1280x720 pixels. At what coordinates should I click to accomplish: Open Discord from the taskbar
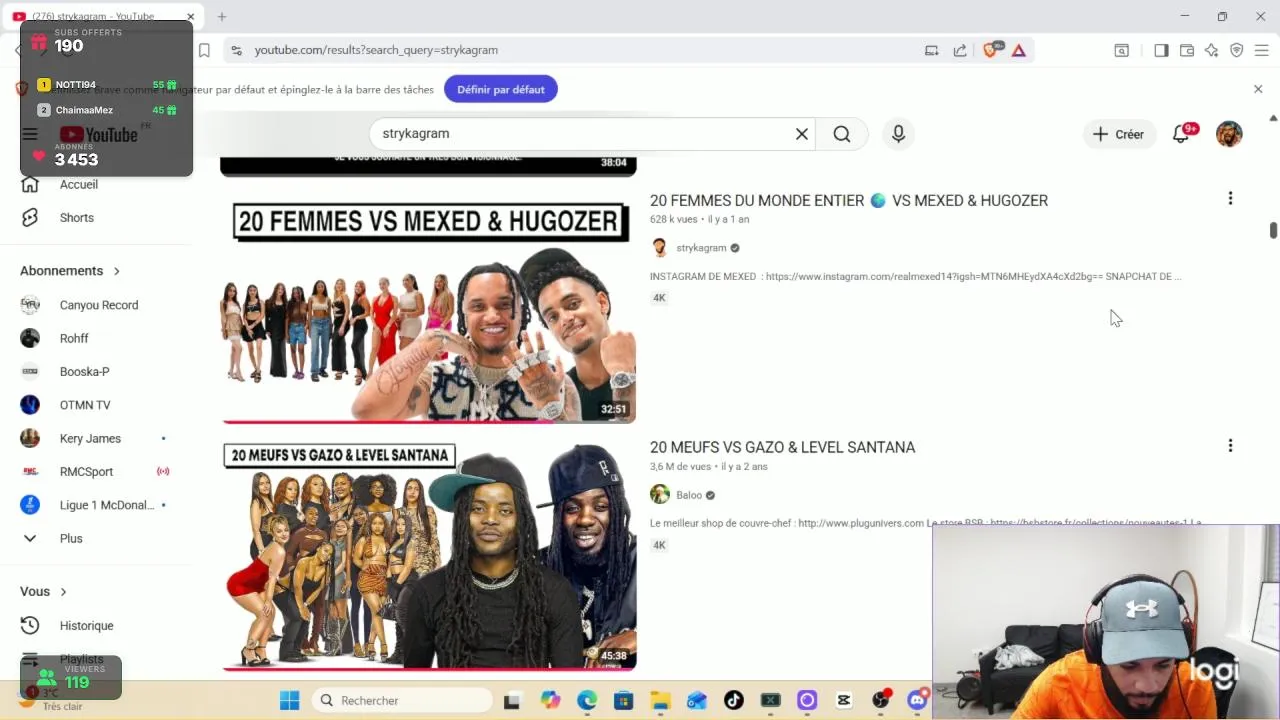click(917, 700)
